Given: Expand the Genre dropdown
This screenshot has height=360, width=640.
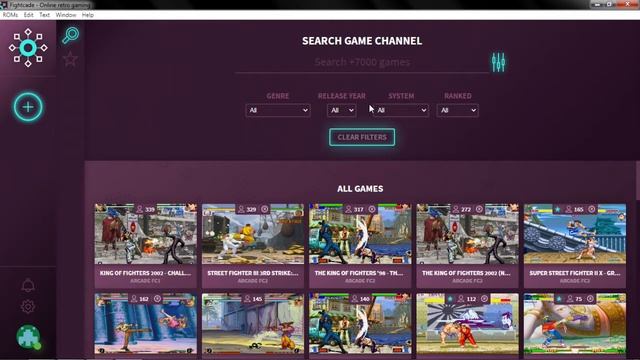Looking at the screenshot, I should point(278,110).
